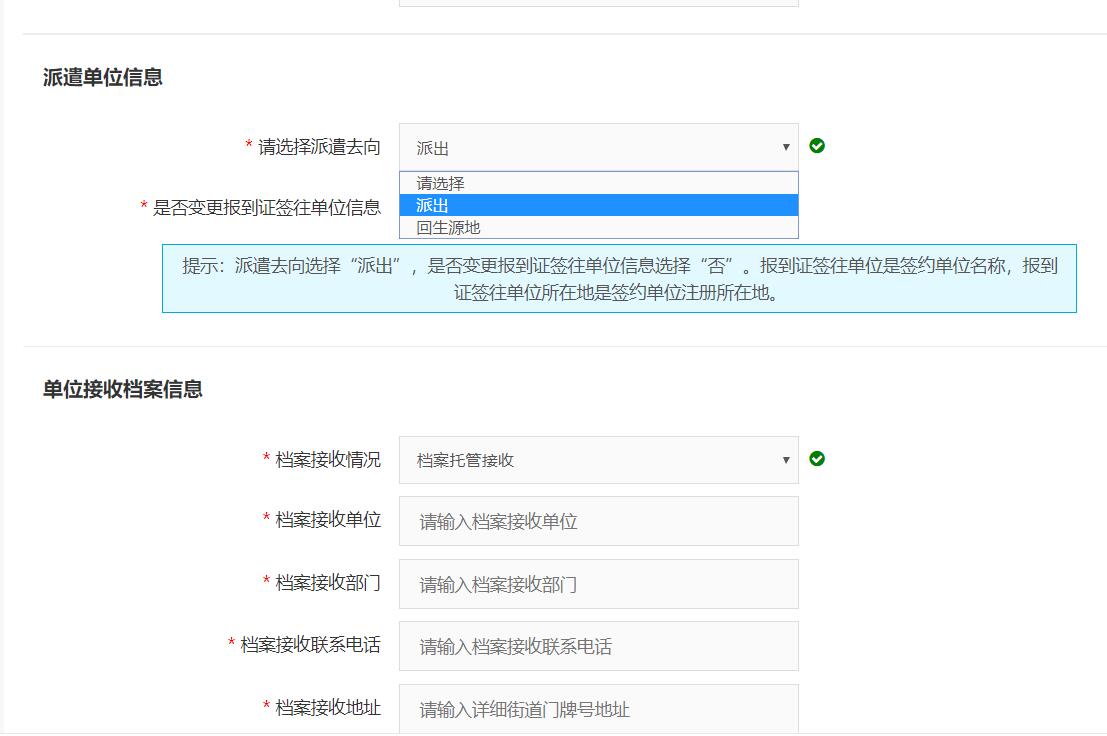This screenshot has height=736, width=1107.
Task: Expand the 档案接收情况 dropdown arrow
Action: [785, 460]
